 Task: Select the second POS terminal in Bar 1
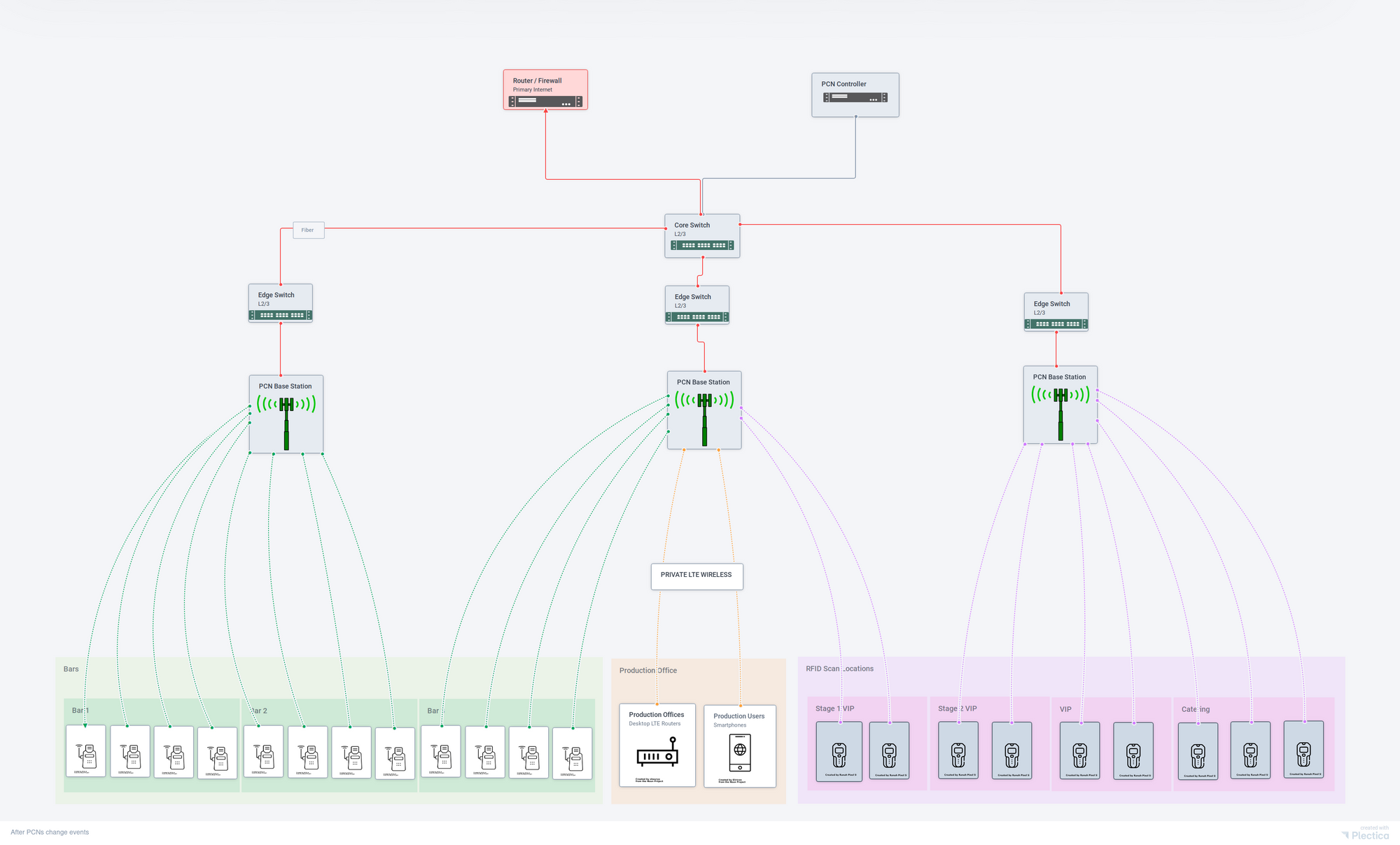(x=130, y=752)
